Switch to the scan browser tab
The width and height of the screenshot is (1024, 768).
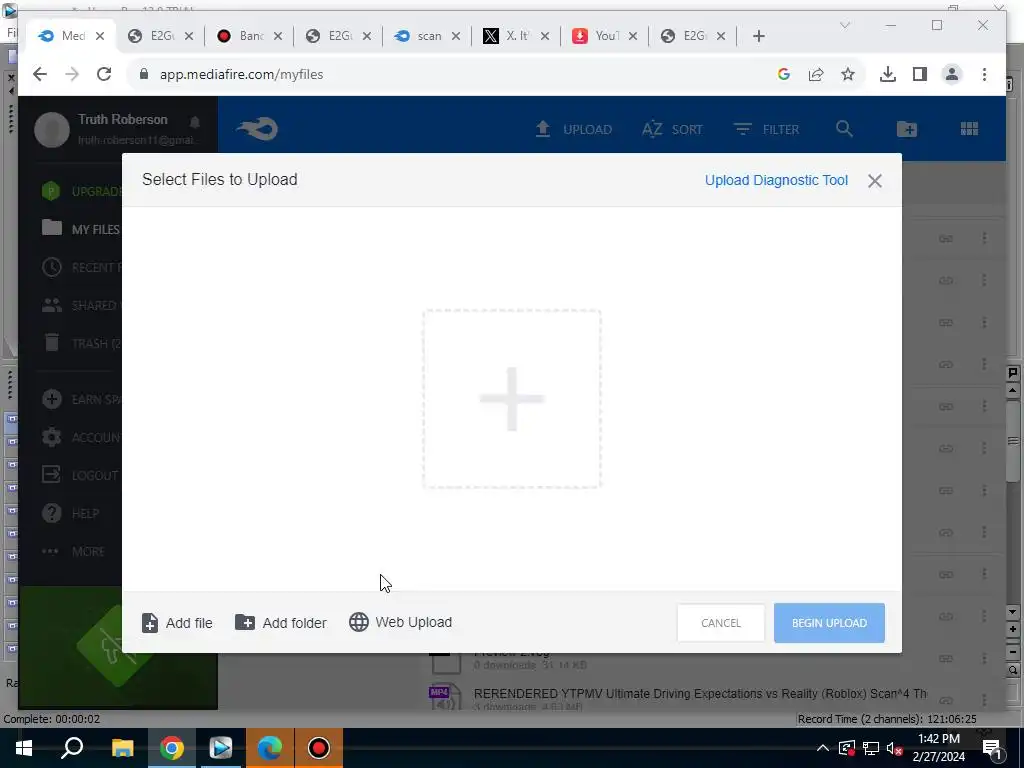(427, 36)
